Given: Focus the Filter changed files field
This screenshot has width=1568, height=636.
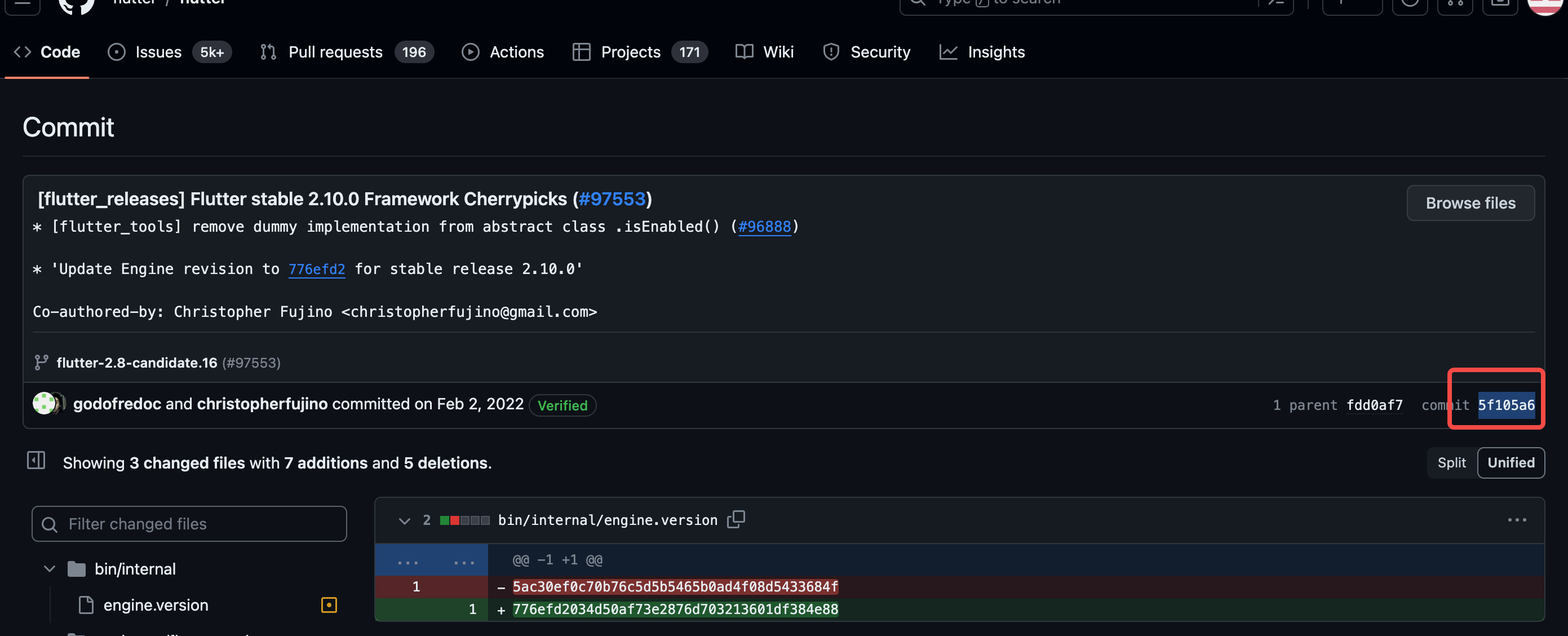Looking at the screenshot, I should pos(189,524).
